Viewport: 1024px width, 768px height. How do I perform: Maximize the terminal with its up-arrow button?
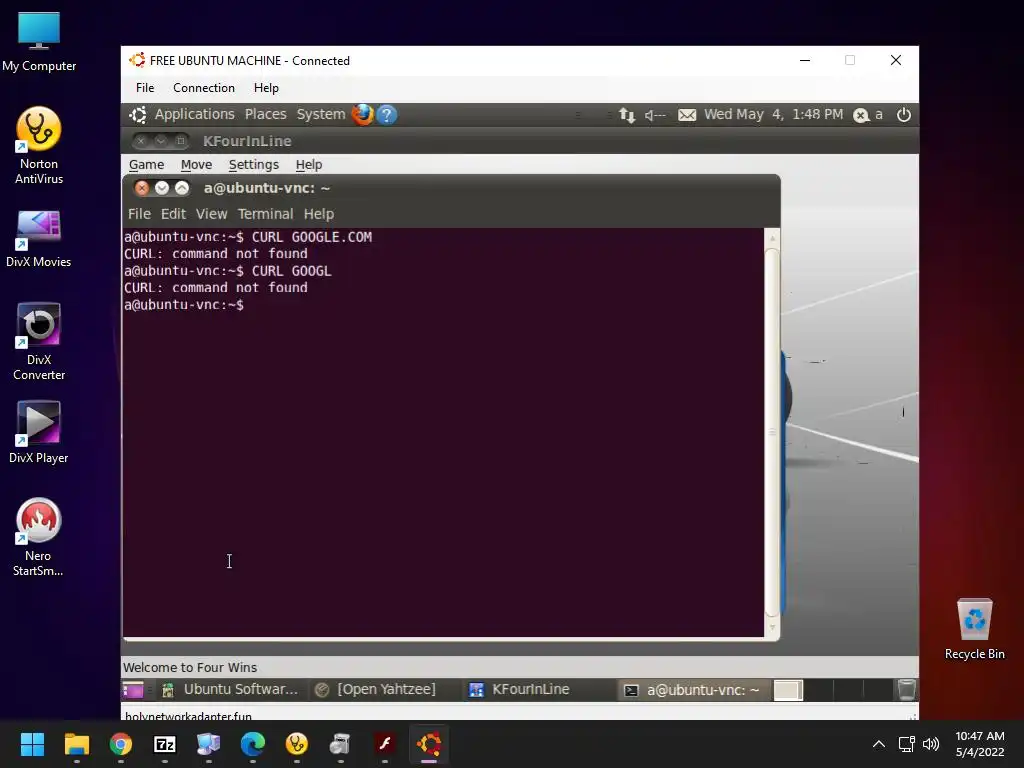tap(182, 188)
